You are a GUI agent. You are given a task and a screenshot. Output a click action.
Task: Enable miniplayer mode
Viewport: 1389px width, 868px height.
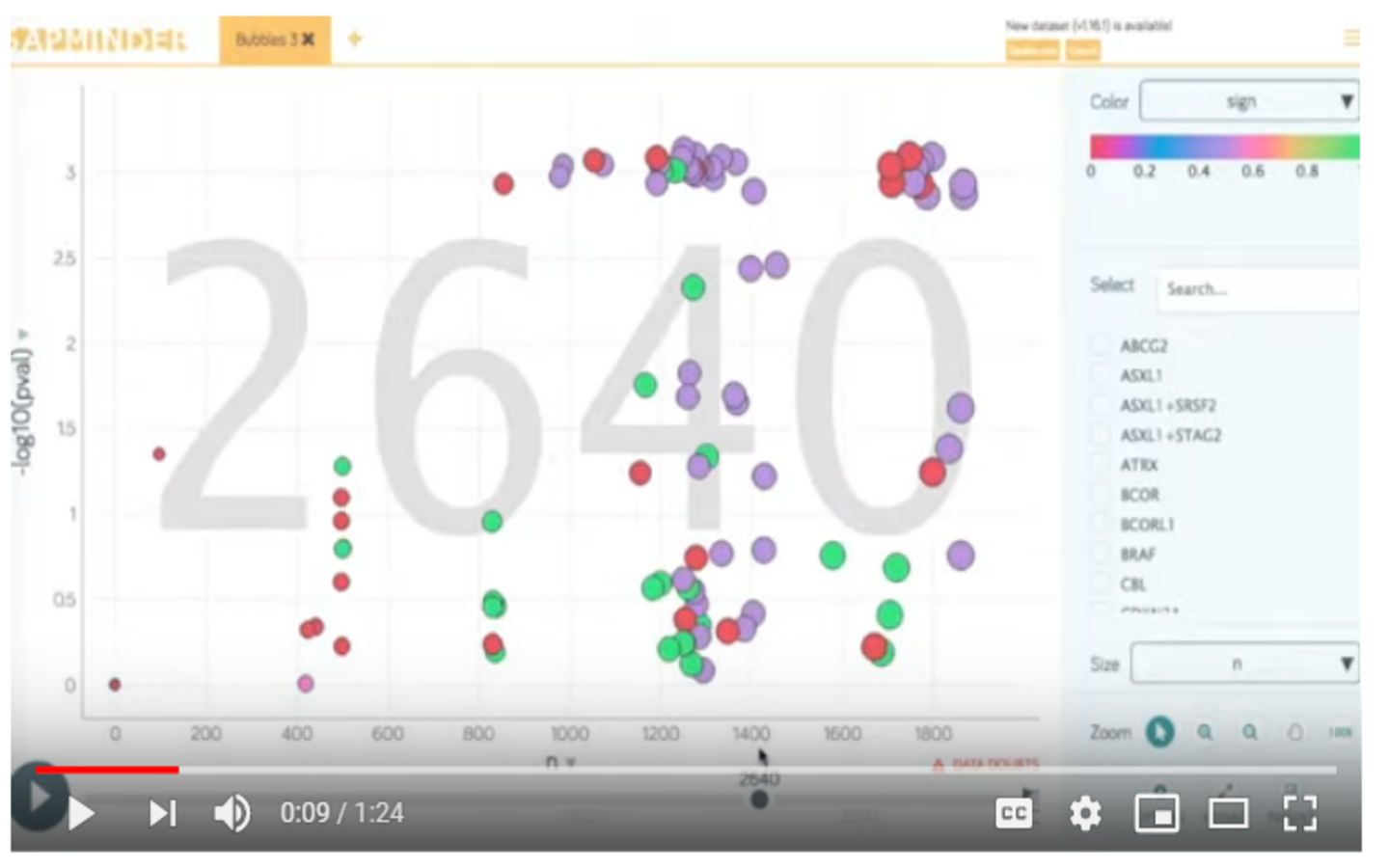click(x=1156, y=814)
